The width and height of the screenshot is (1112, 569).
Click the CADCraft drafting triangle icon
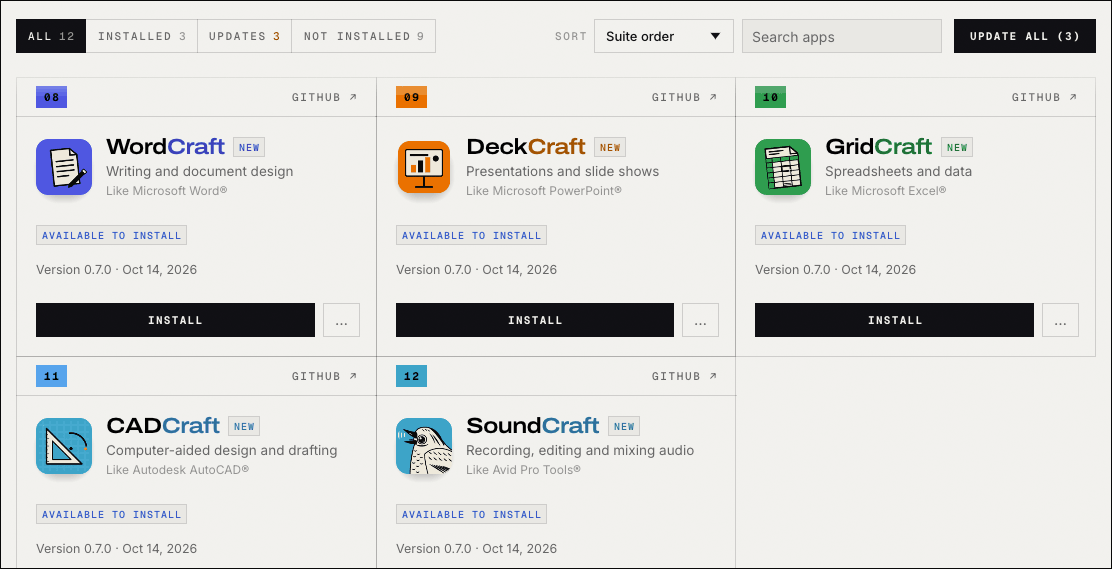click(x=64, y=446)
